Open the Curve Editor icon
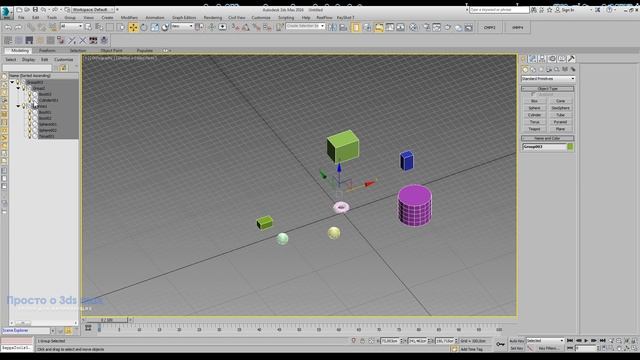The image size is (640, 360). click(x=390, y=27)
